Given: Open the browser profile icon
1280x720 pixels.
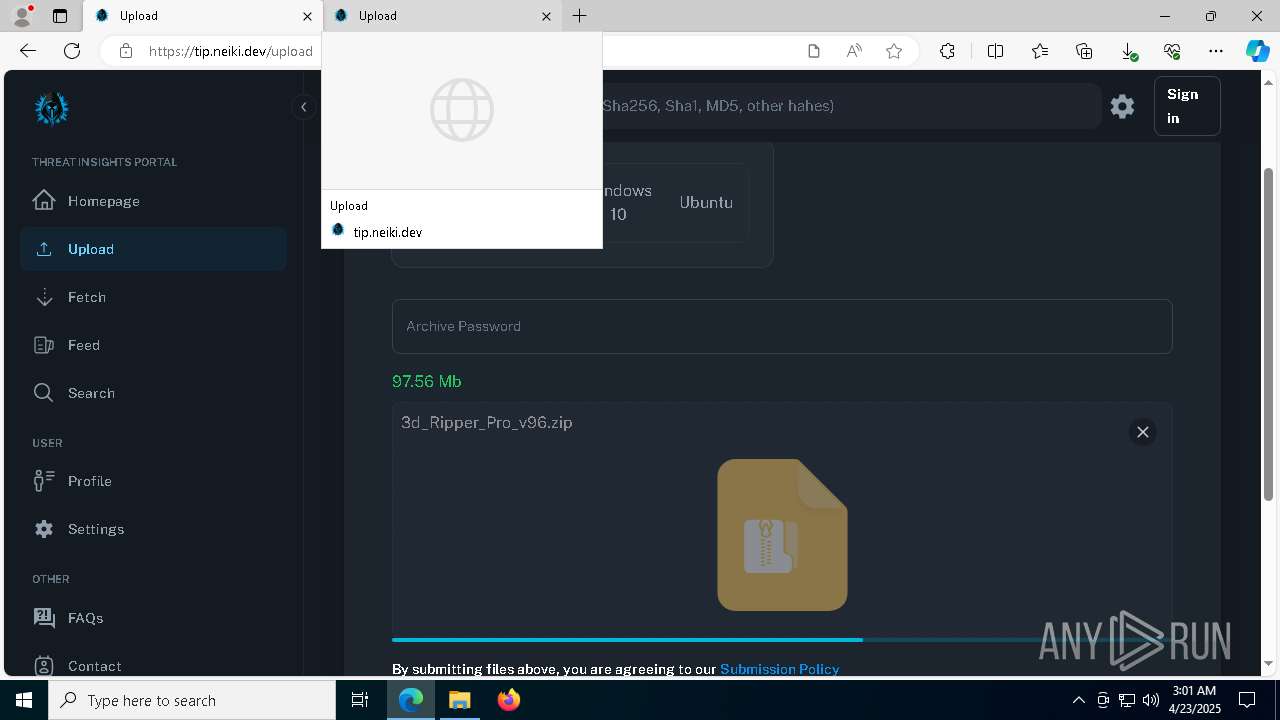Looking at the screenshot, I should (22, 16).
